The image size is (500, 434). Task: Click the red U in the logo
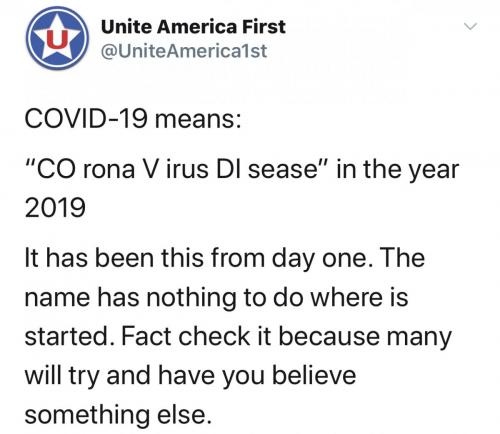(x=57, y=39)
